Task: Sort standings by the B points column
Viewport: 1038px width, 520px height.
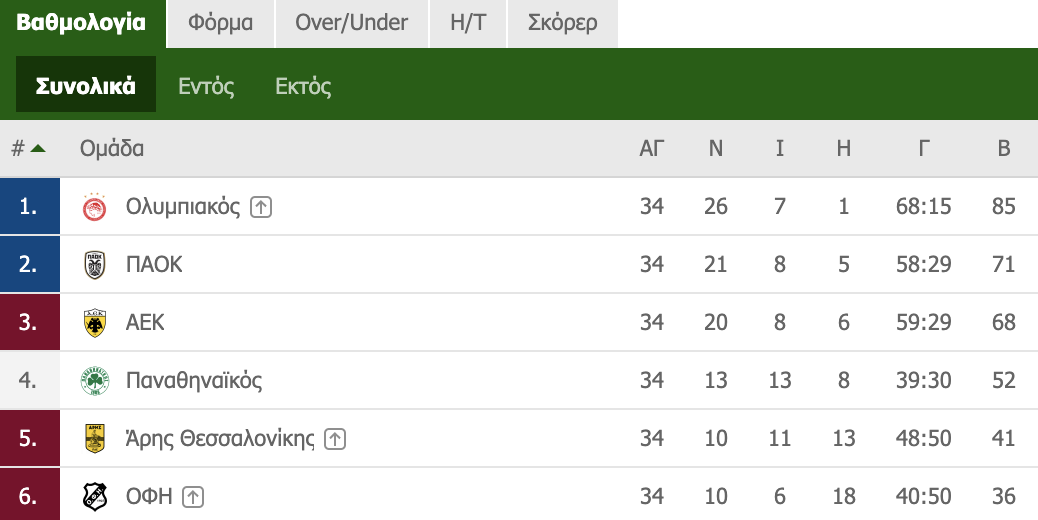Action: 1004,149
